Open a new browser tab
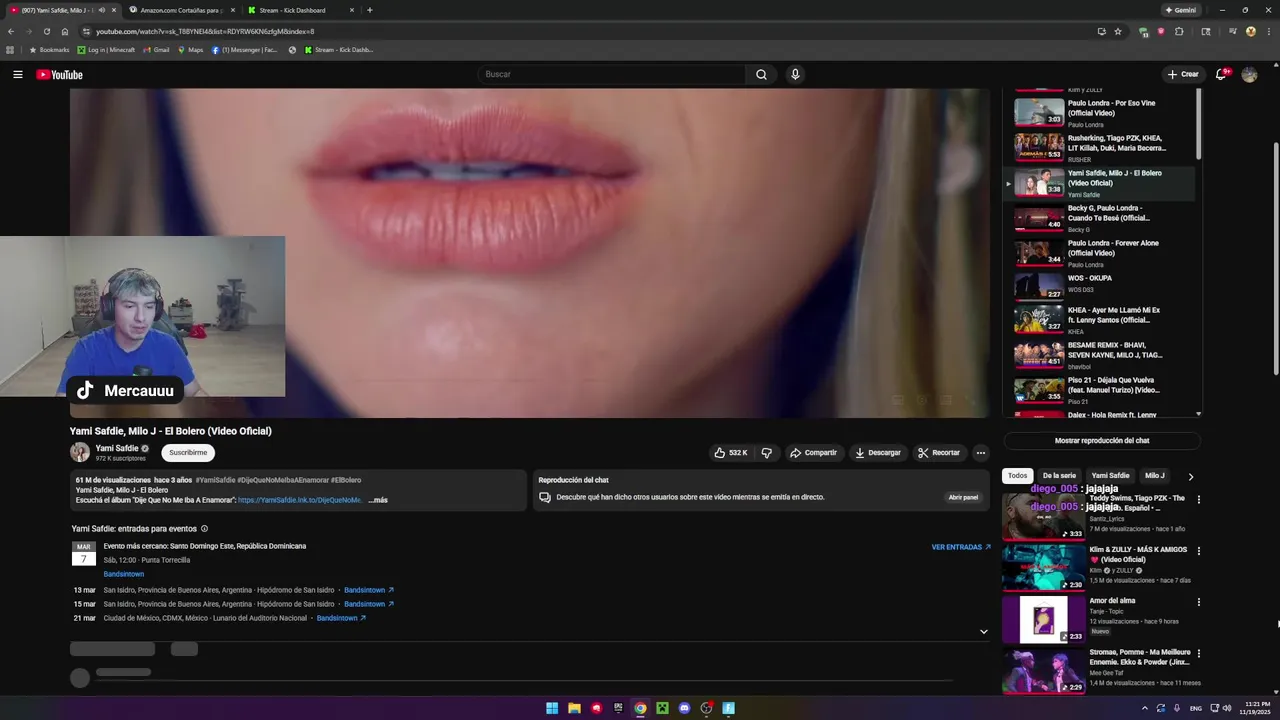This screenshot has width=1280, height=720. tap(369, 10)
